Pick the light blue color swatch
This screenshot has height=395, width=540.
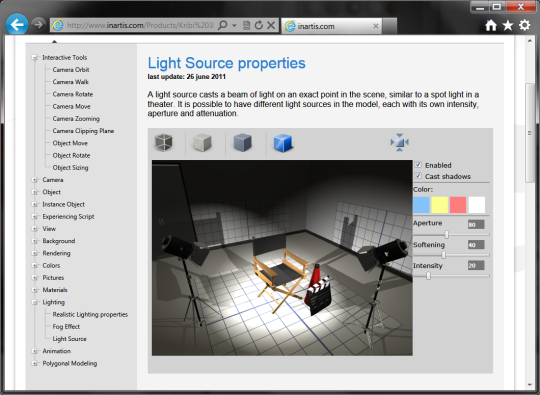pyautogui.click(x=422, y=205)
